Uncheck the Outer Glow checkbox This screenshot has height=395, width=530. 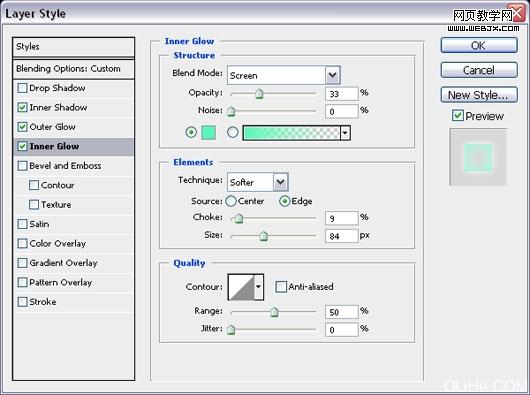point(22,127)
